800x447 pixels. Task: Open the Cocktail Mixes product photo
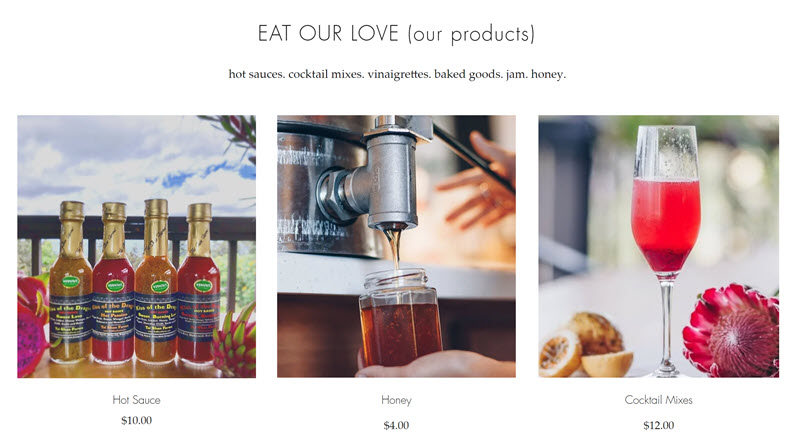[x=659, y=246]
